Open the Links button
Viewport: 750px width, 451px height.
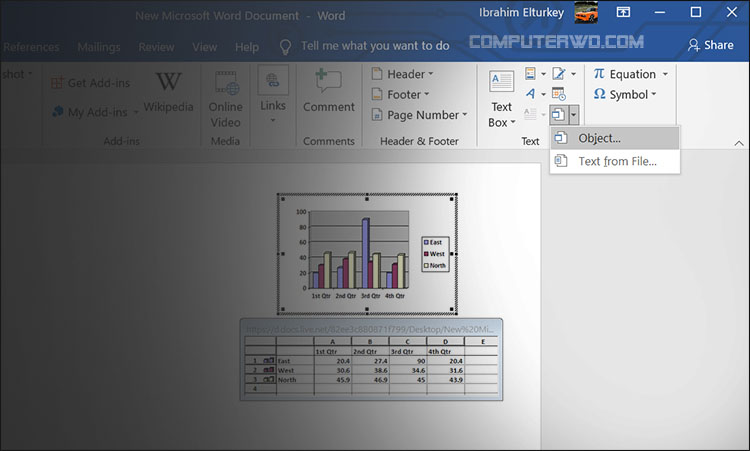coord(273,95)
